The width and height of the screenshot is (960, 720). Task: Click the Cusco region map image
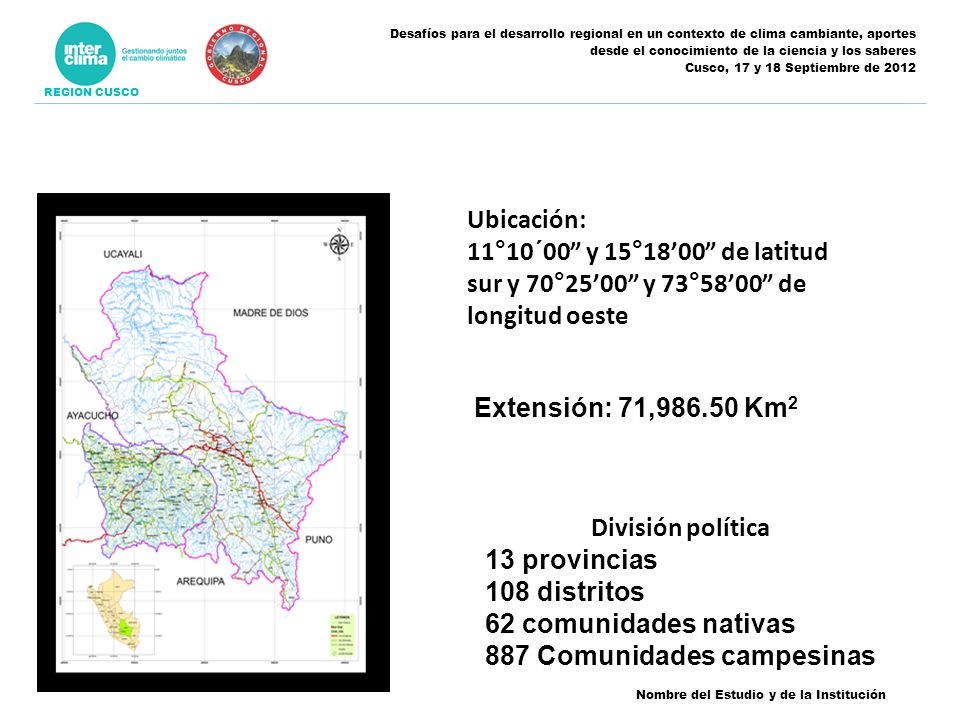(213, 443)
